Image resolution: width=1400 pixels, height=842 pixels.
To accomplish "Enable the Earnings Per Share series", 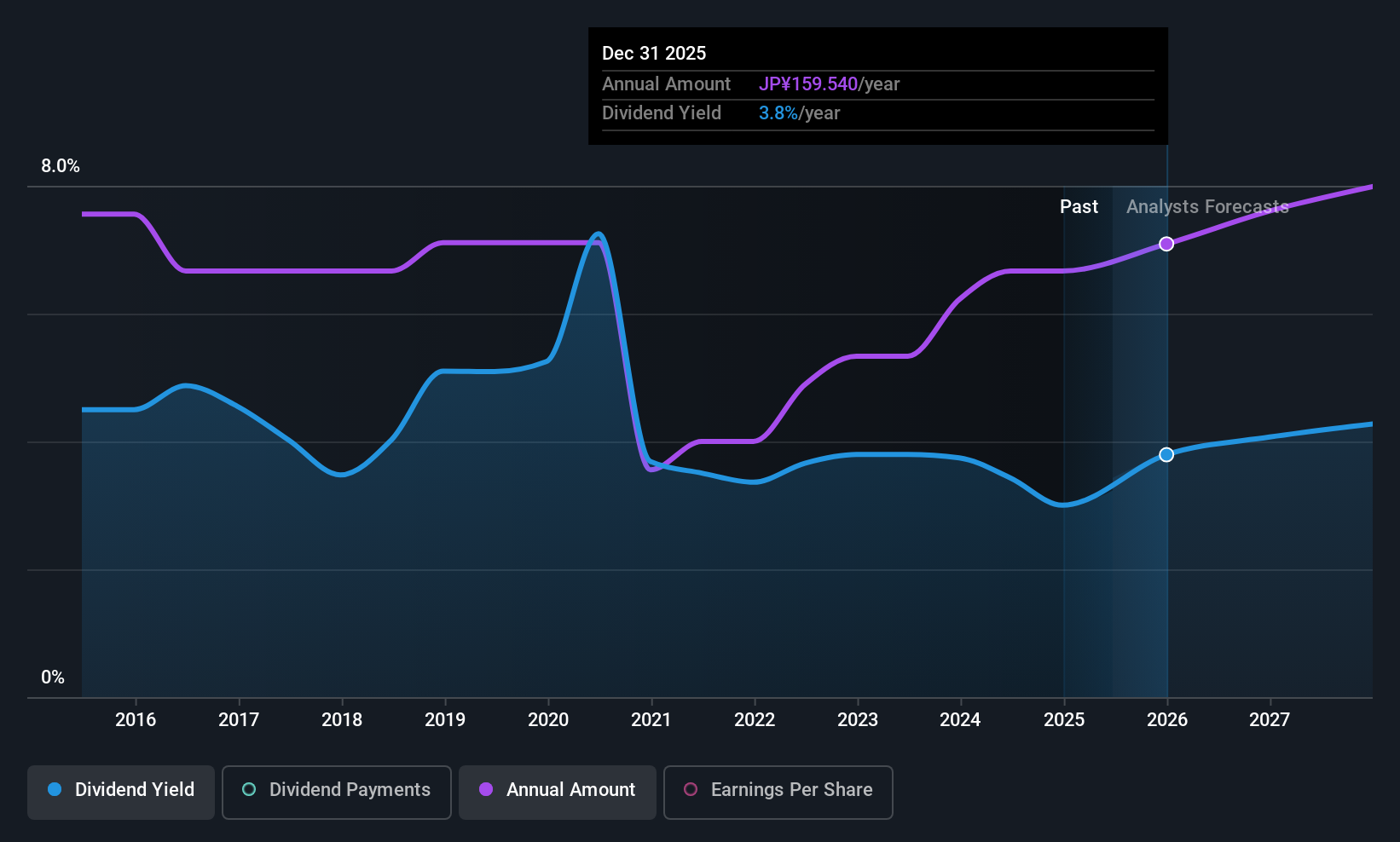I will [778, 792].
